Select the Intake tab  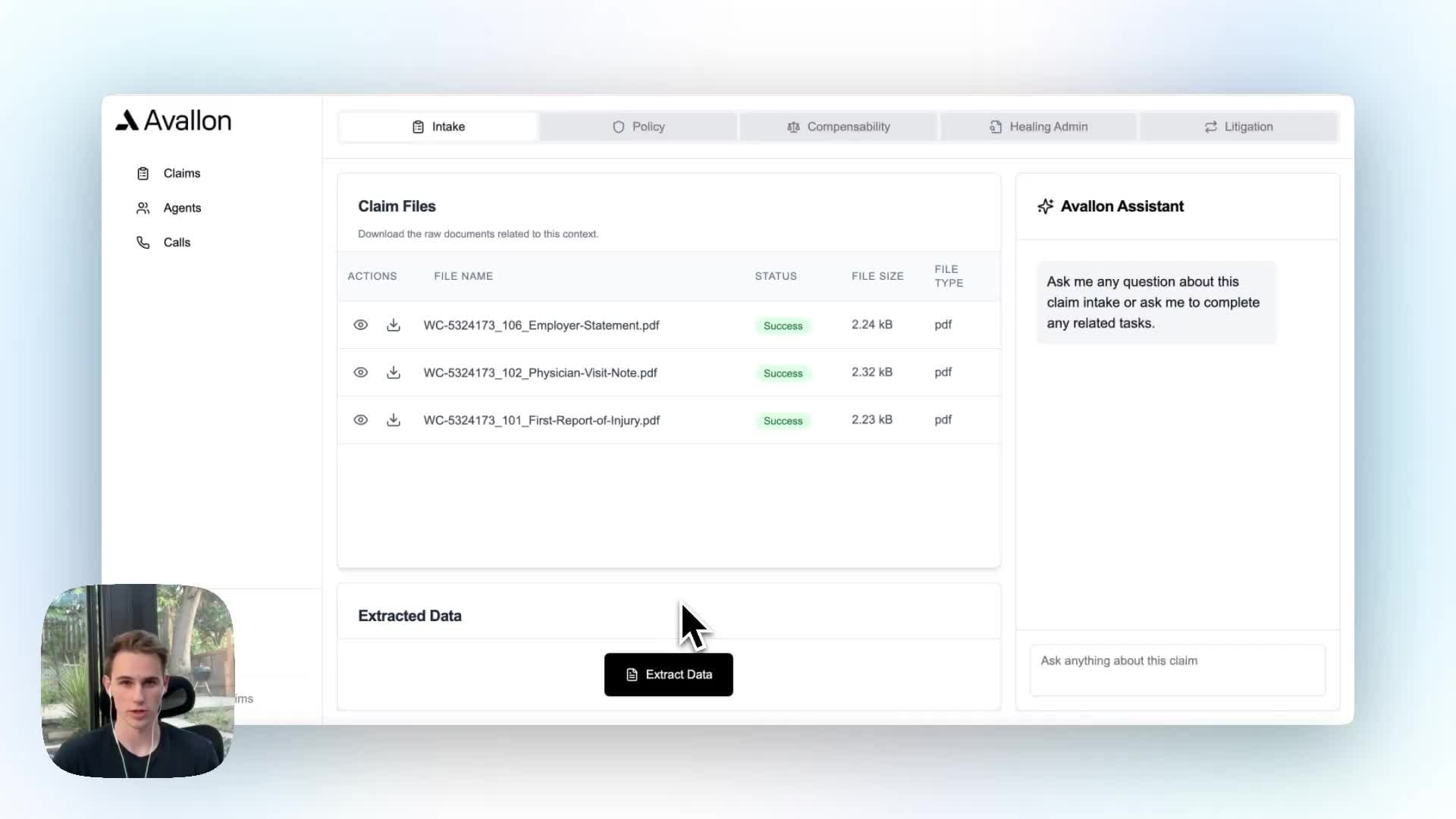click(x=438, y=127)
